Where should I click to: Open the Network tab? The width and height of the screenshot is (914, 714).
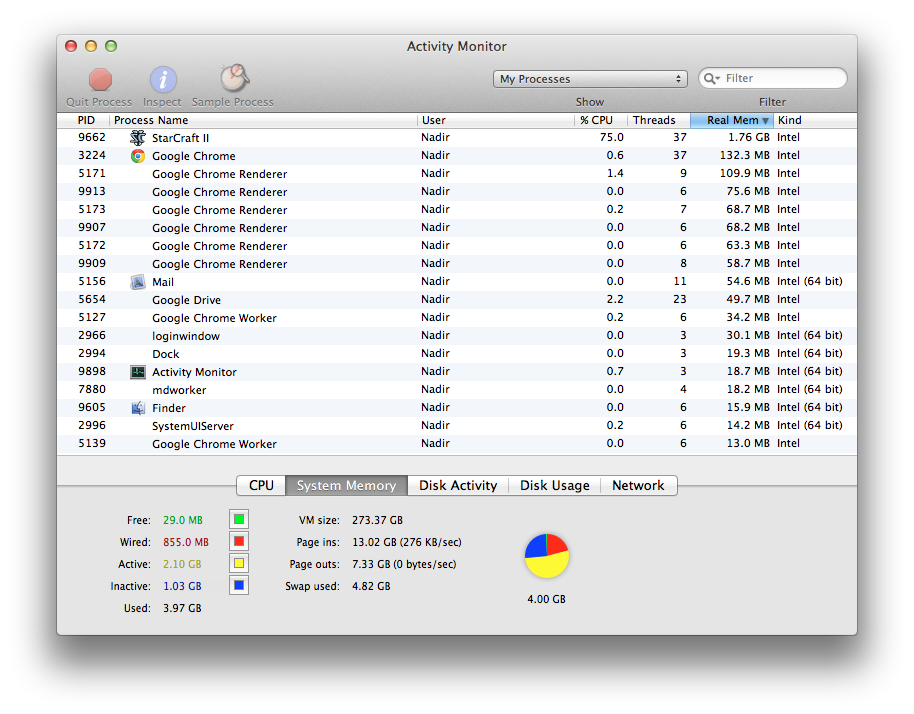pyautogui.click(x=638, y=486)
